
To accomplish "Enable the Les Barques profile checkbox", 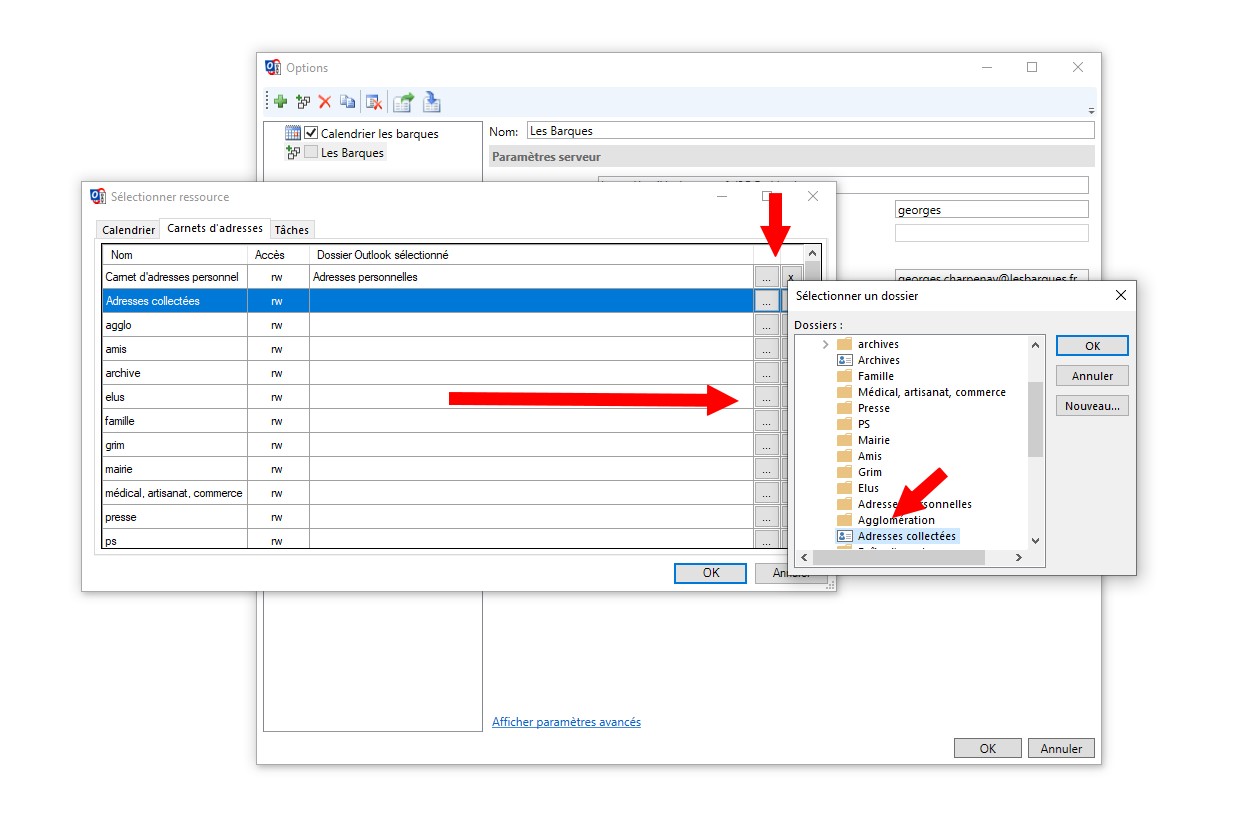I will click(311, 152).
